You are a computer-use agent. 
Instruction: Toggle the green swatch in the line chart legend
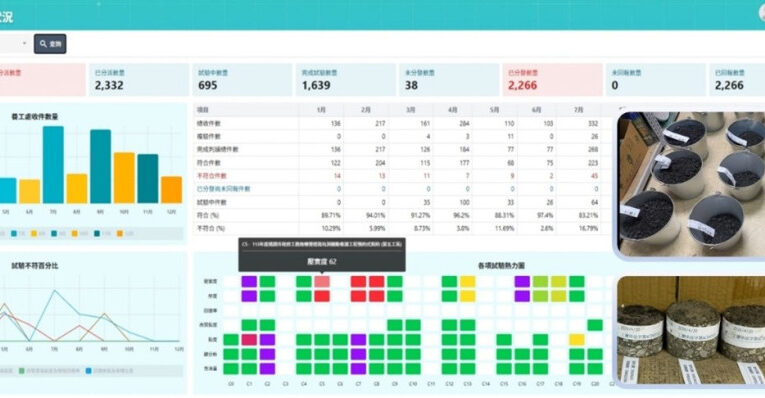pos(21,371)
